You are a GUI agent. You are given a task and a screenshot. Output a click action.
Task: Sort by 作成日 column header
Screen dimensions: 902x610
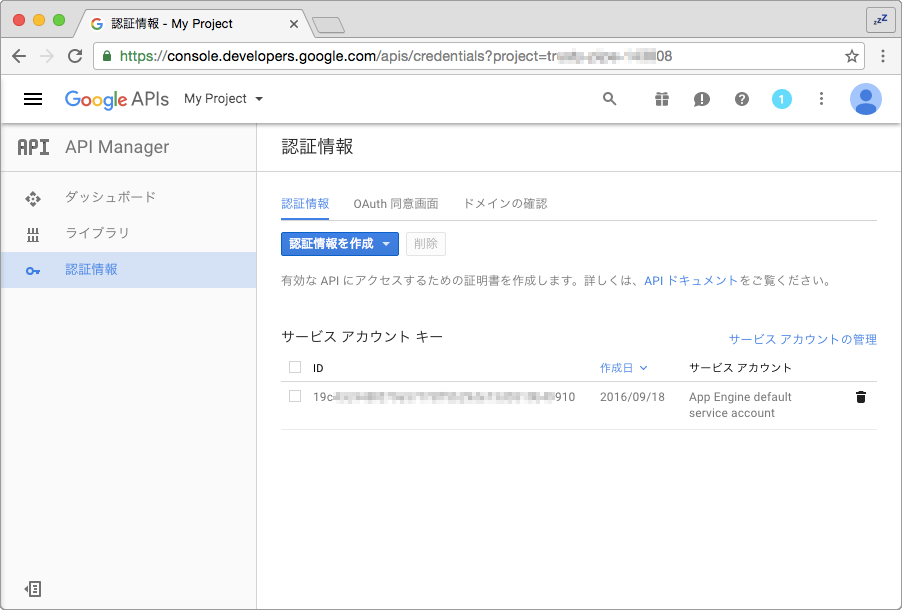tap(623, 368)
